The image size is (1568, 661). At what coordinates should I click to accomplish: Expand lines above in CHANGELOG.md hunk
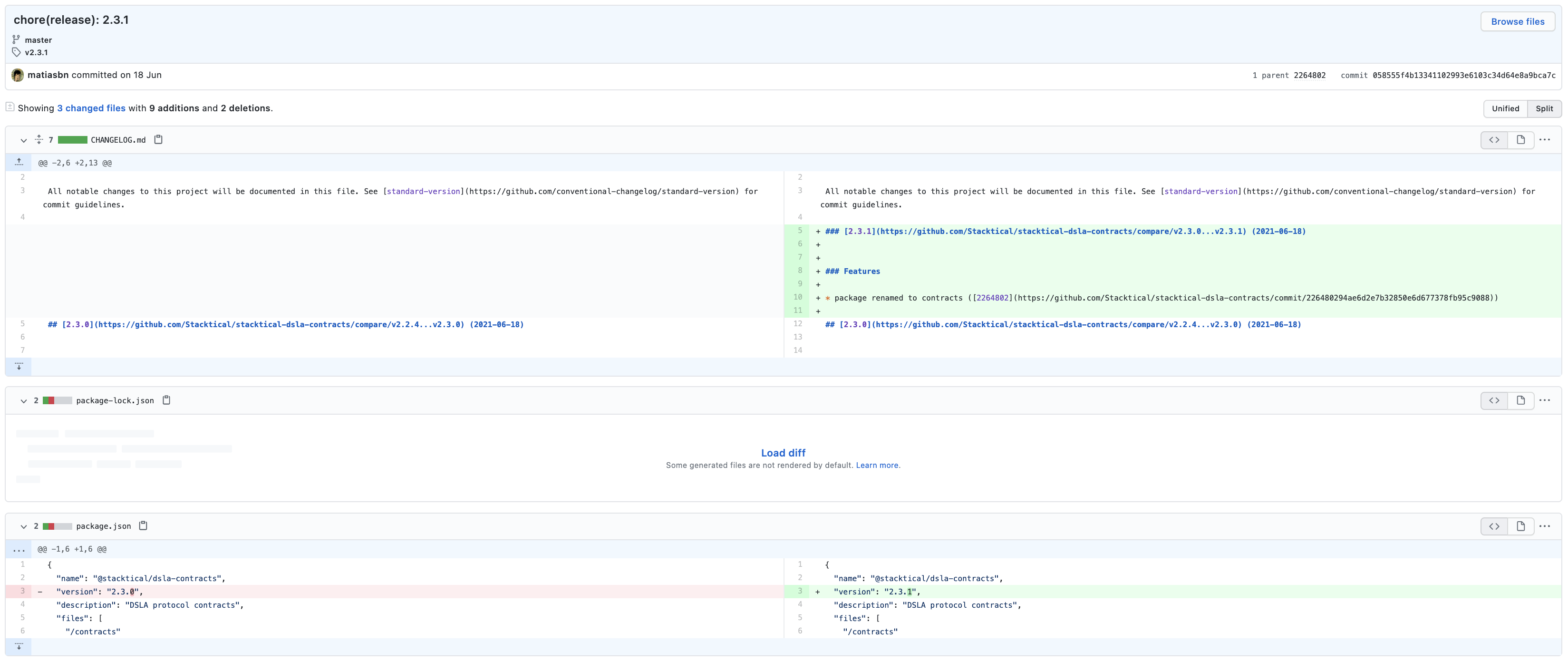pyautogui.click(x=19, y=162)
